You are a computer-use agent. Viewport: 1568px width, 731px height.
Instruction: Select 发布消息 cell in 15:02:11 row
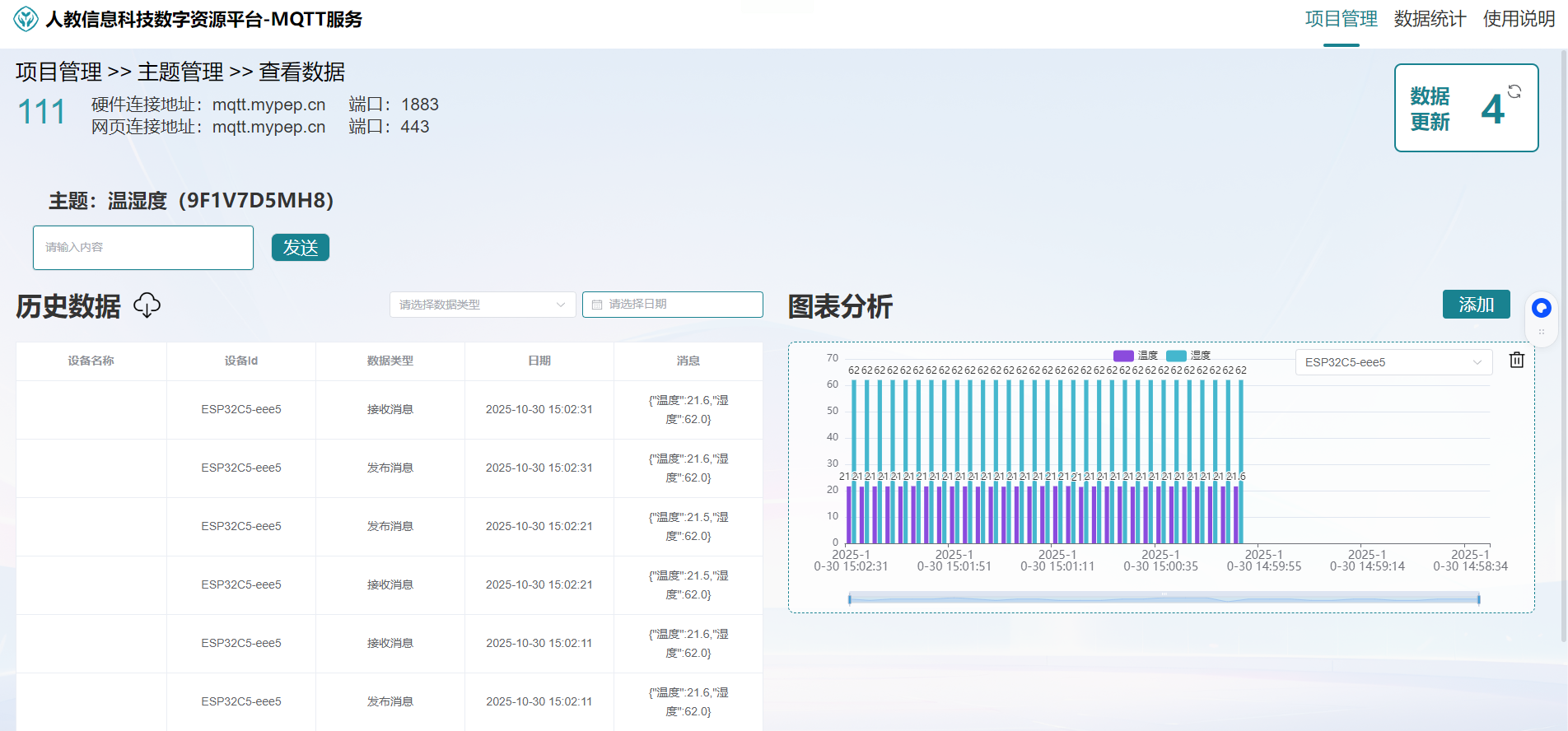tap(390, 701)
